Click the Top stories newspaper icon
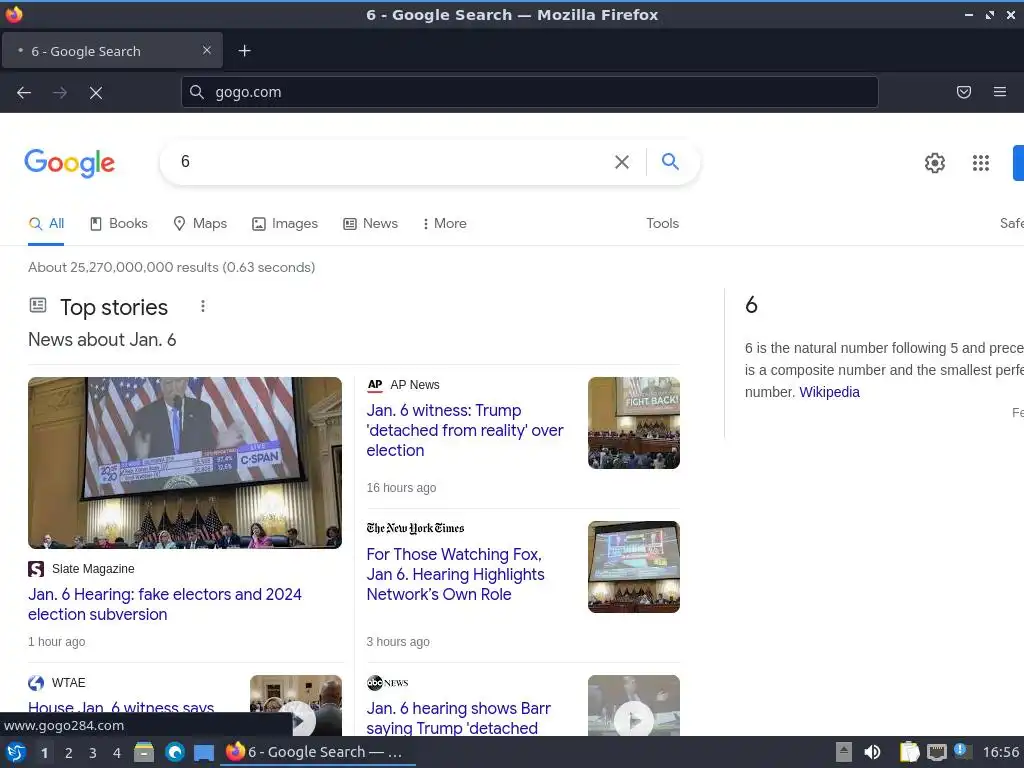 (38, 305)
